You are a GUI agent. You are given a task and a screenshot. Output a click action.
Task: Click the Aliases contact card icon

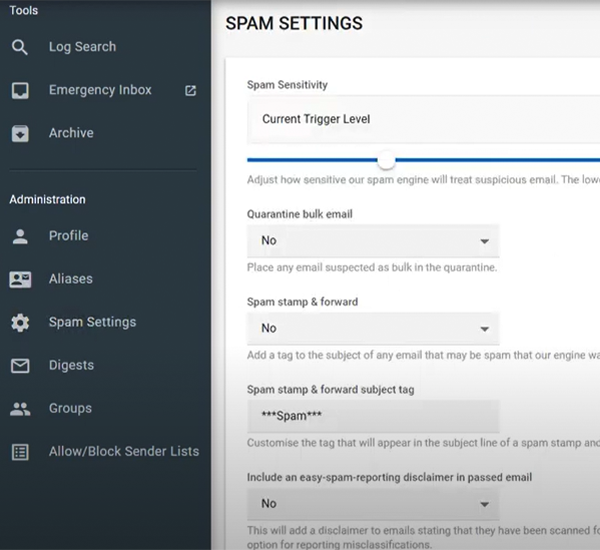click(x=20, y=279)
